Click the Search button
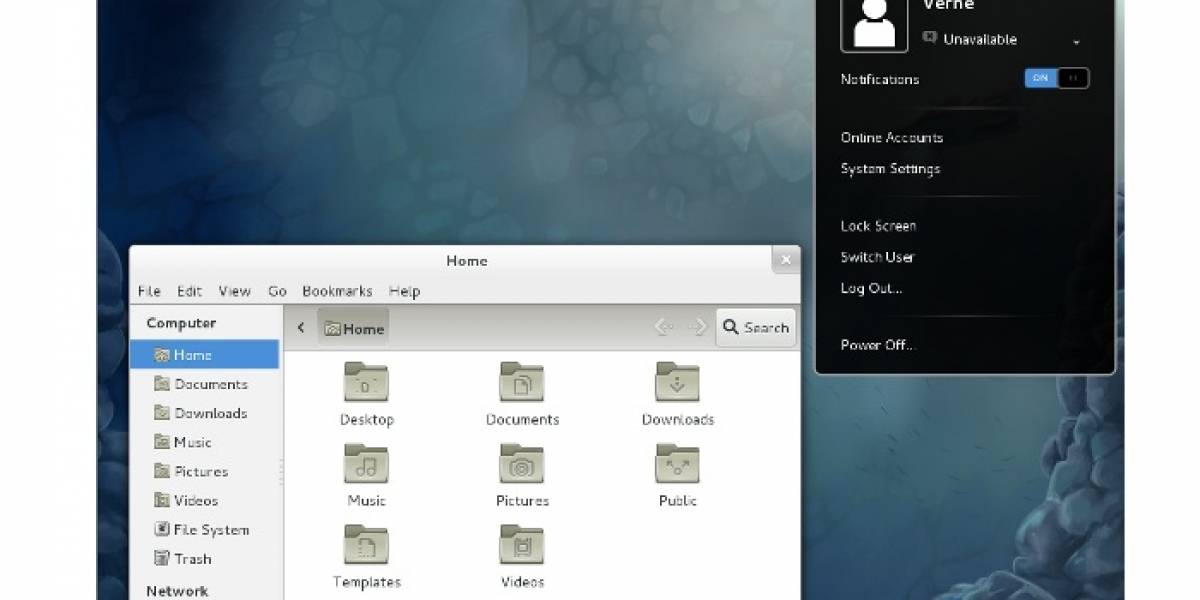Screen dimensions: 1200x600 click(x=756, y=327)
